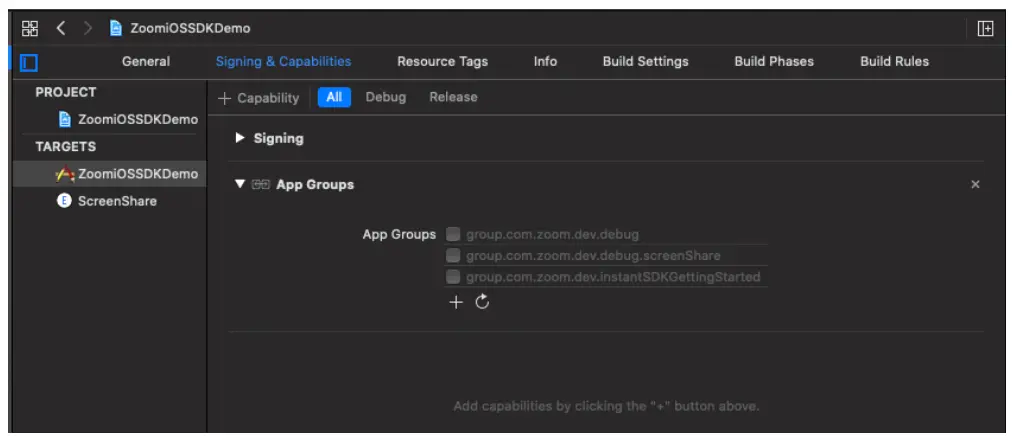Hide the project and targets list sidebar

click(x=29, y=62)
